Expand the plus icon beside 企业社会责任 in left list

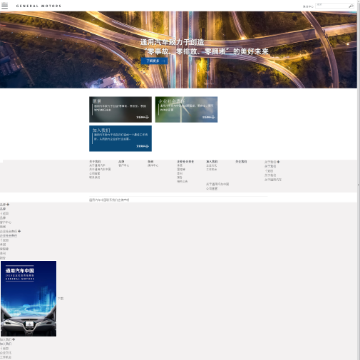(20, 231)
